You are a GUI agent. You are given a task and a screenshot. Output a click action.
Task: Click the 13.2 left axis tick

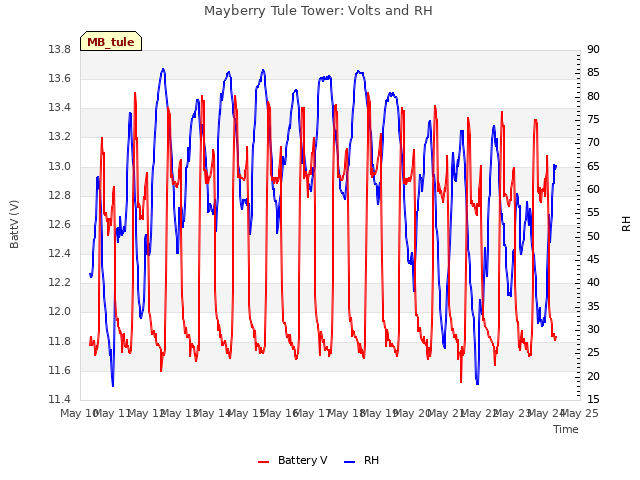[x=60, y=137]
